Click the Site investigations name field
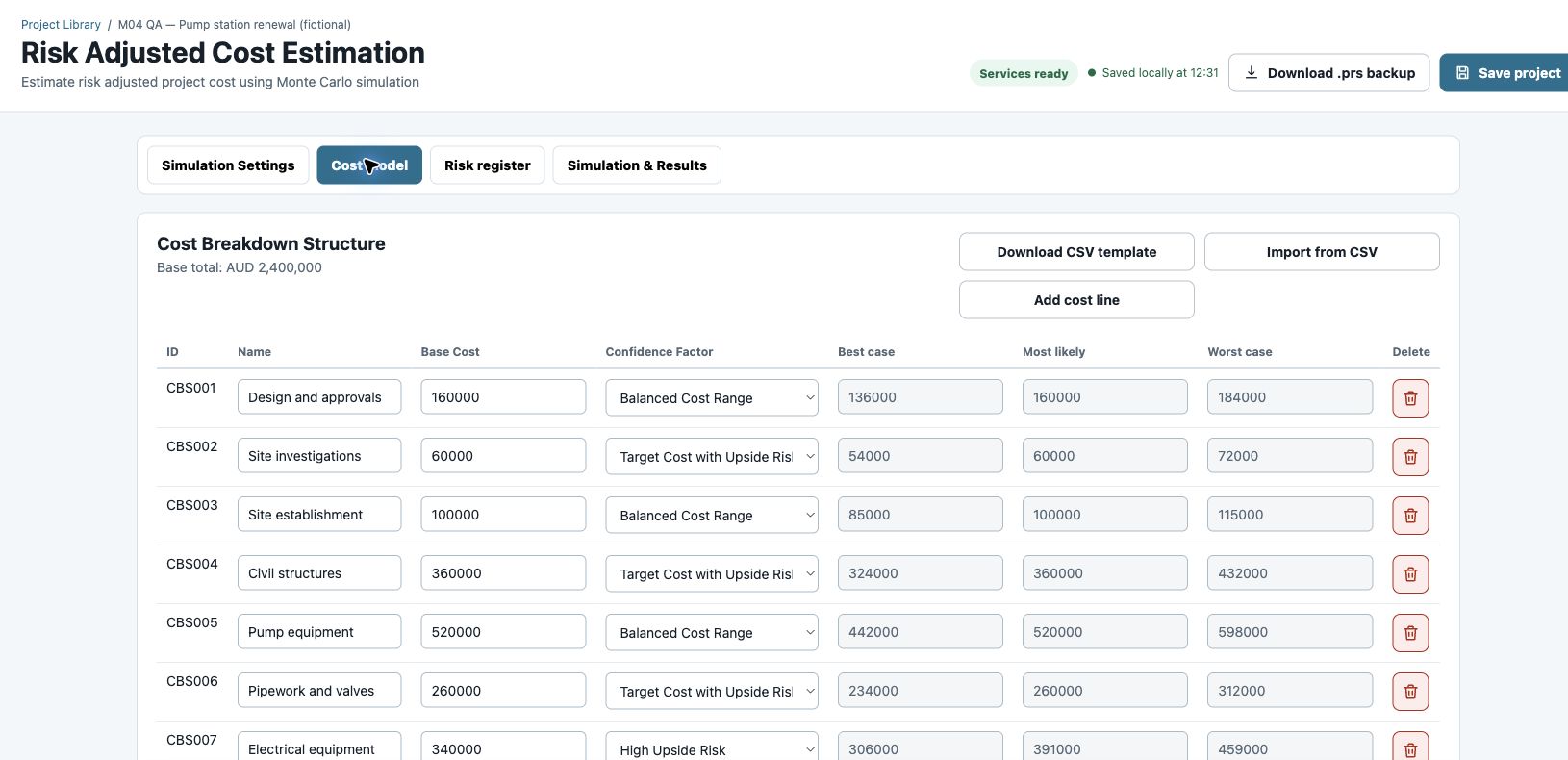 [x=319, y=456]
